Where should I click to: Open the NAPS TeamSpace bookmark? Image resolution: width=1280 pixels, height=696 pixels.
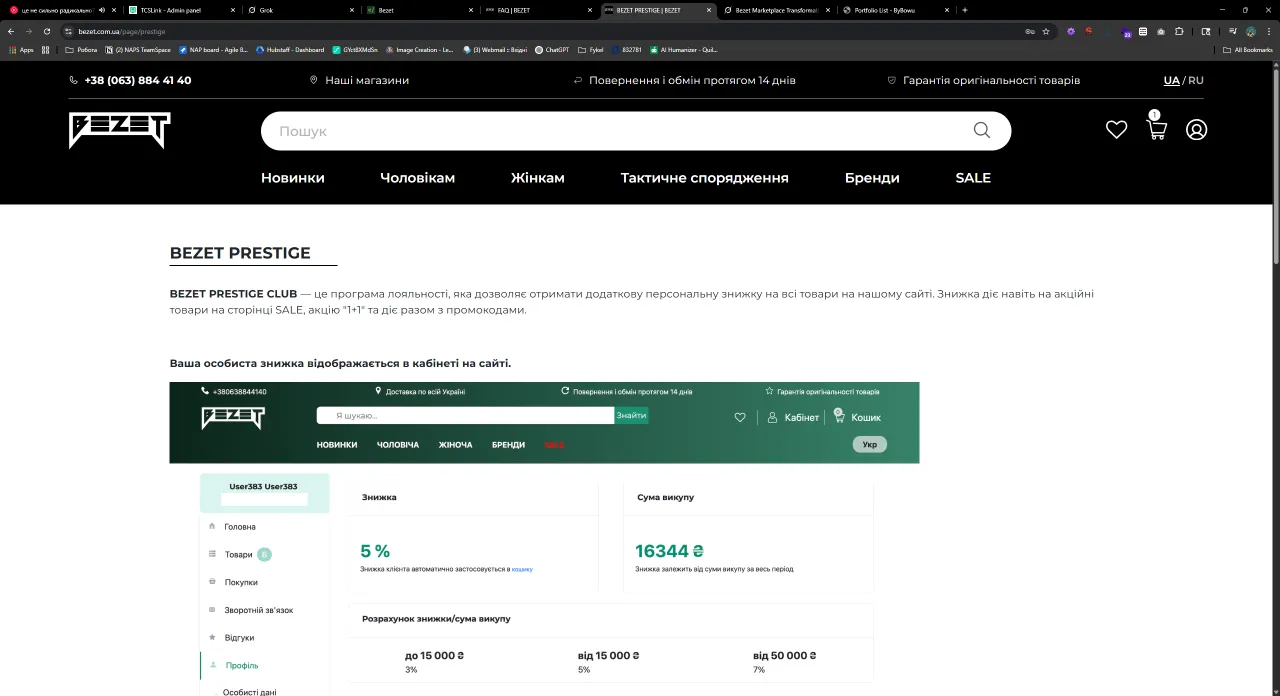coord(138,49)
